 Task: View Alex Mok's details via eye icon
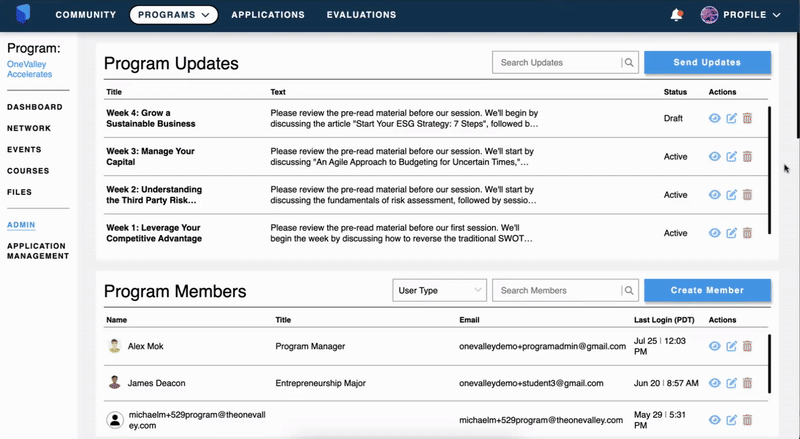(x=714, y=346)
